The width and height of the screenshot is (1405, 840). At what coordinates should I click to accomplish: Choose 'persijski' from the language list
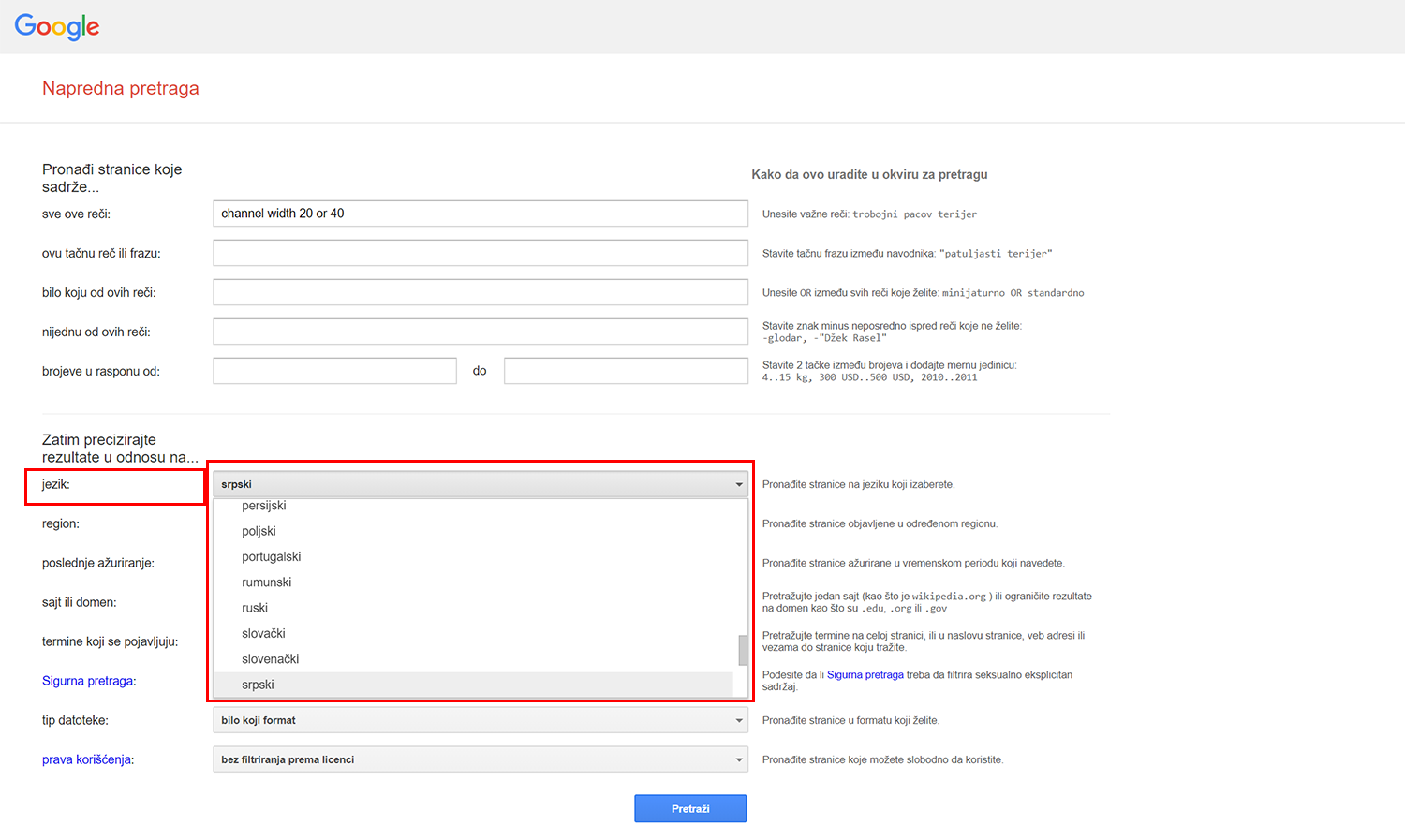click(473, 506)
